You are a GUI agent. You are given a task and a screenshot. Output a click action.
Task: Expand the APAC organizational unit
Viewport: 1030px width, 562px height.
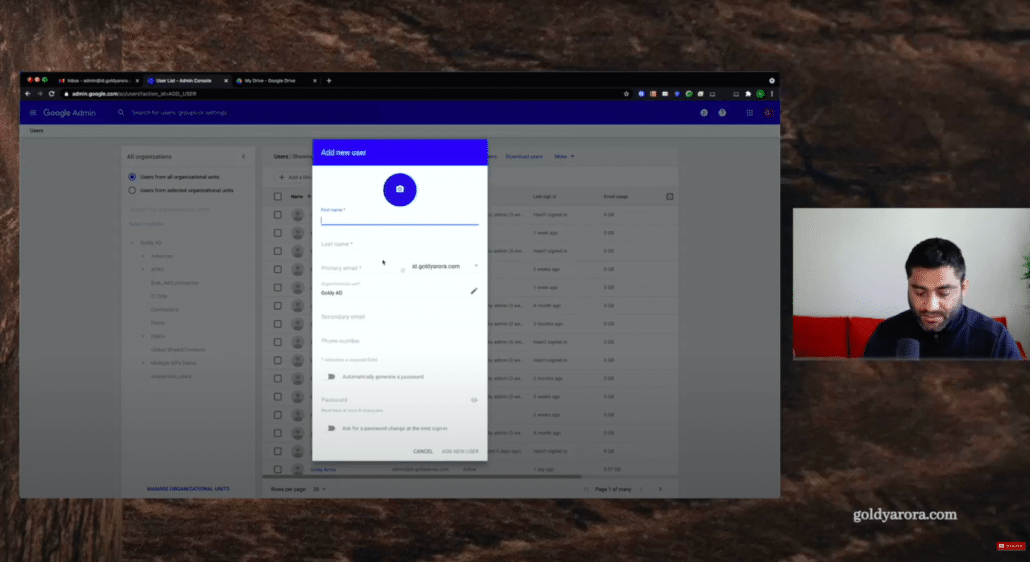pos(143,269)
